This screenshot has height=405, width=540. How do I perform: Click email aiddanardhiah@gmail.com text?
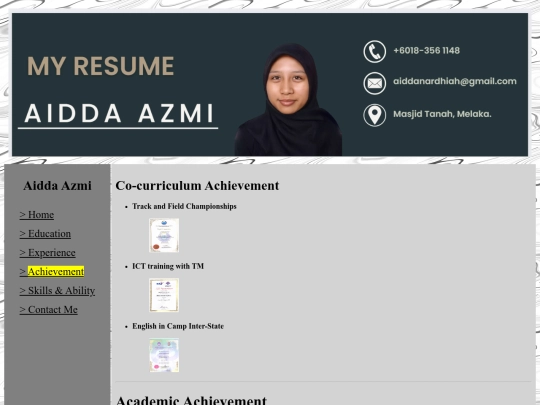[x=455, y=81]
